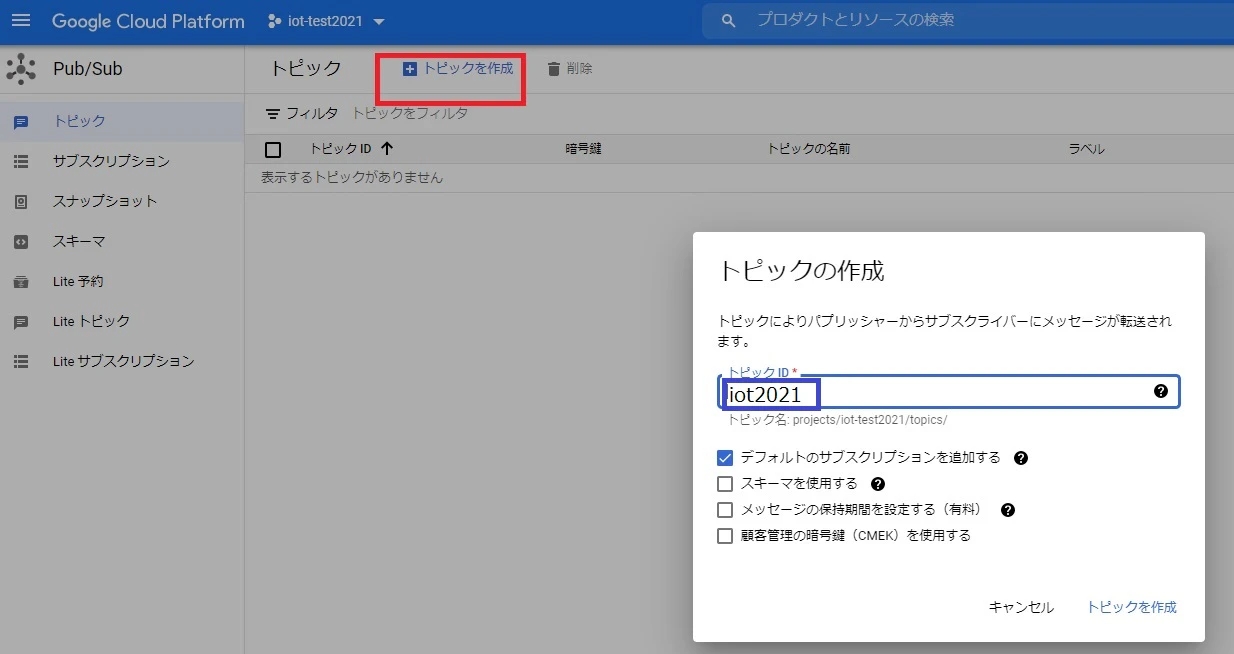This screenshot has height=654, width=1234.
Task: Click the Lite トピック icon
Action: pyautogui.click(x=21, y=322)
